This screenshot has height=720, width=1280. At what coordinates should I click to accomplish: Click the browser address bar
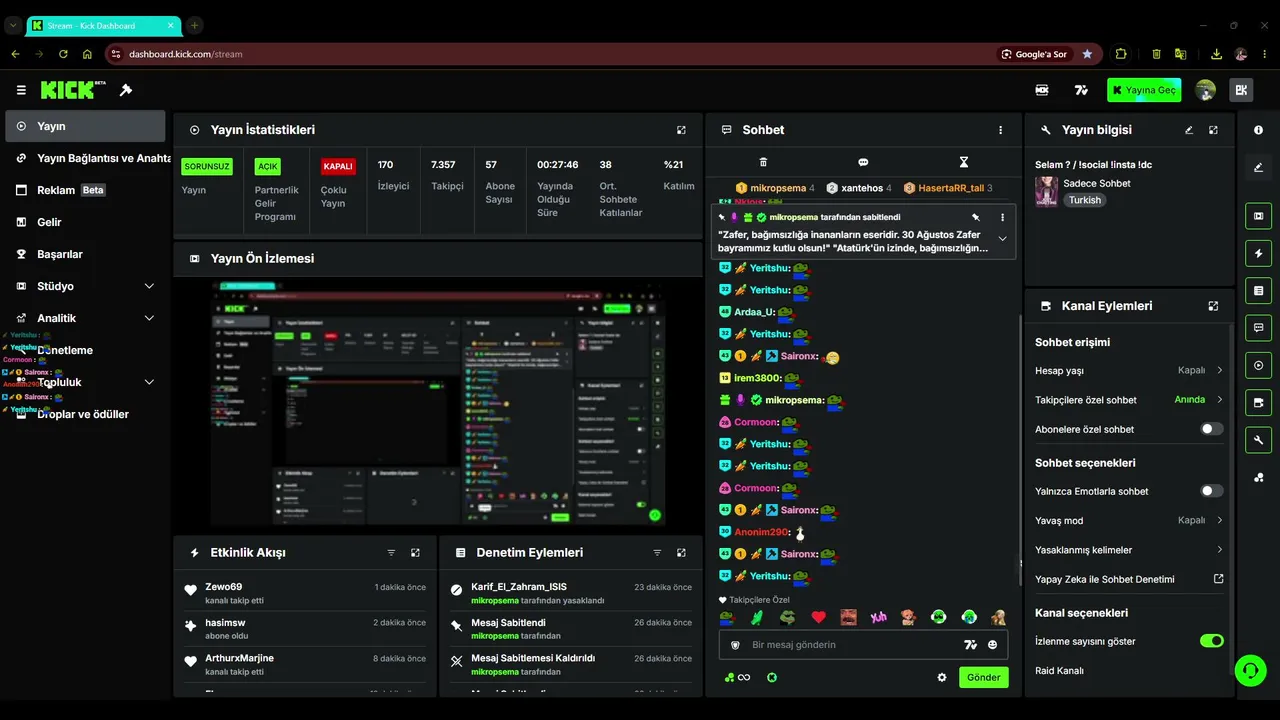tap(550, 54)
